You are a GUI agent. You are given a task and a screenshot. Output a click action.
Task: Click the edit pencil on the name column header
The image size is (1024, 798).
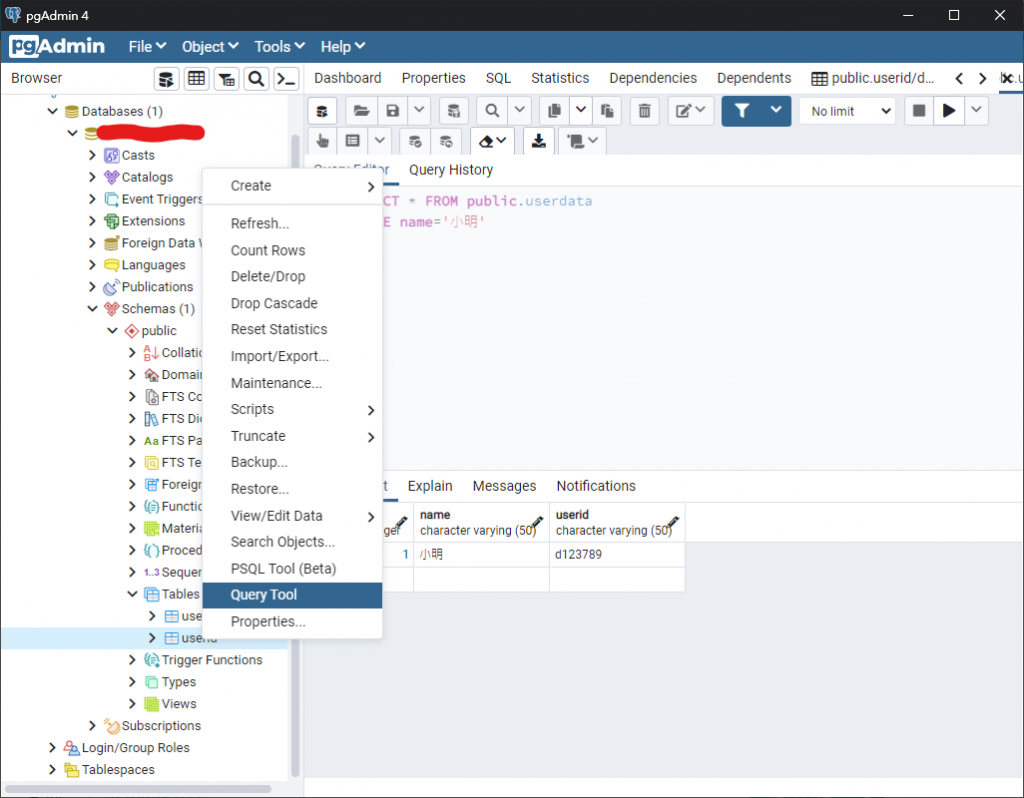(x=537, y=522)
